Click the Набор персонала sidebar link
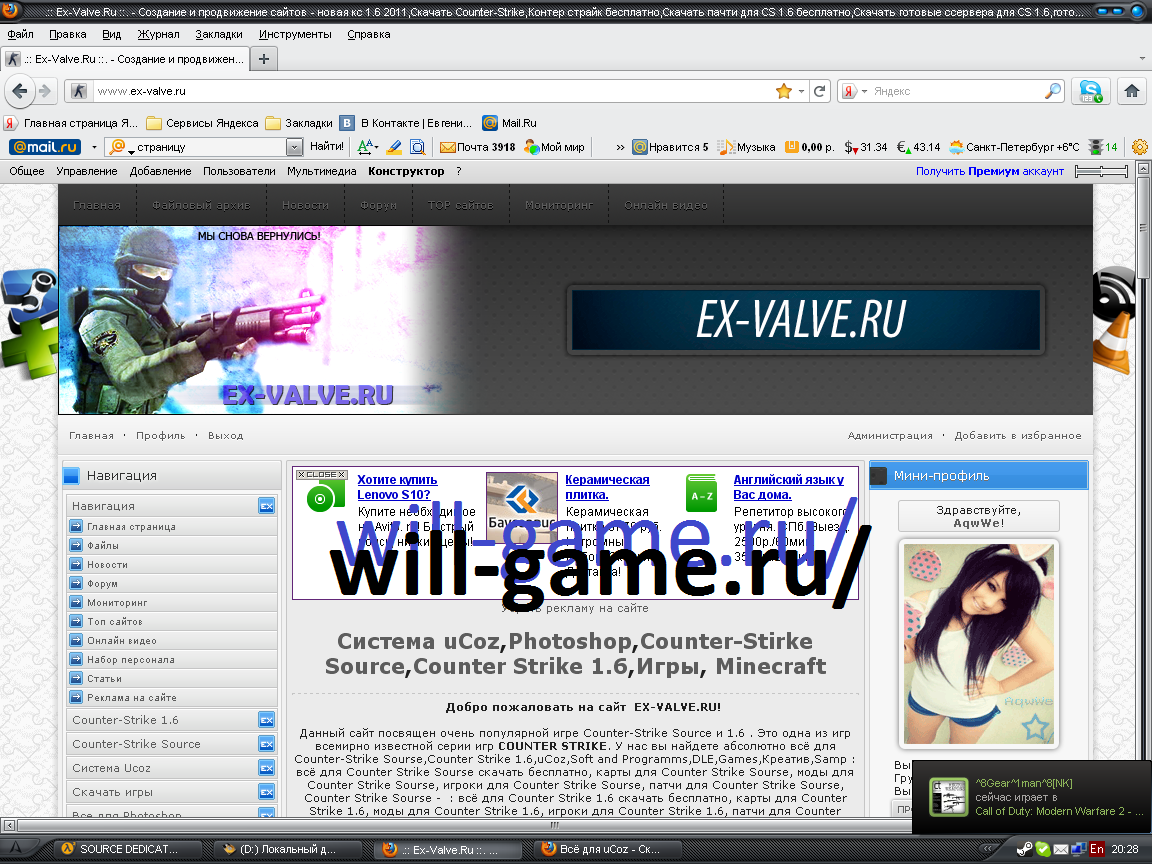This screenshot has width=1152, height=864. coord(131,660)
